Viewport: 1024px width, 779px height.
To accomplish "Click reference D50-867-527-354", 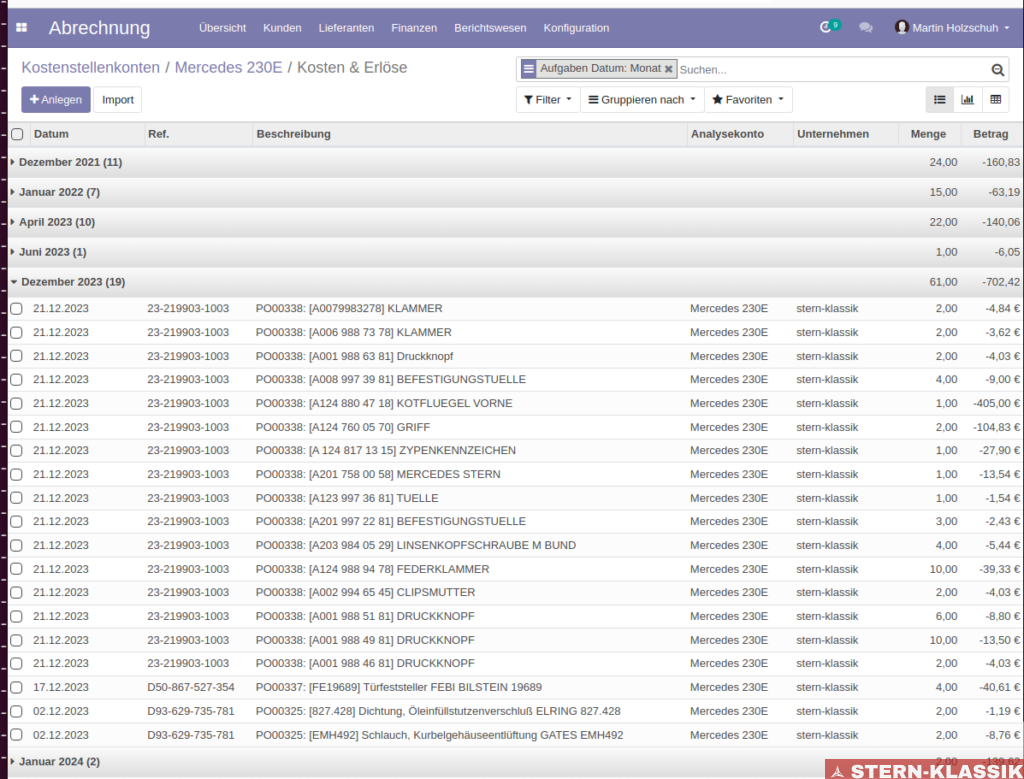I will pyautogui.click(x=191, y=688).
